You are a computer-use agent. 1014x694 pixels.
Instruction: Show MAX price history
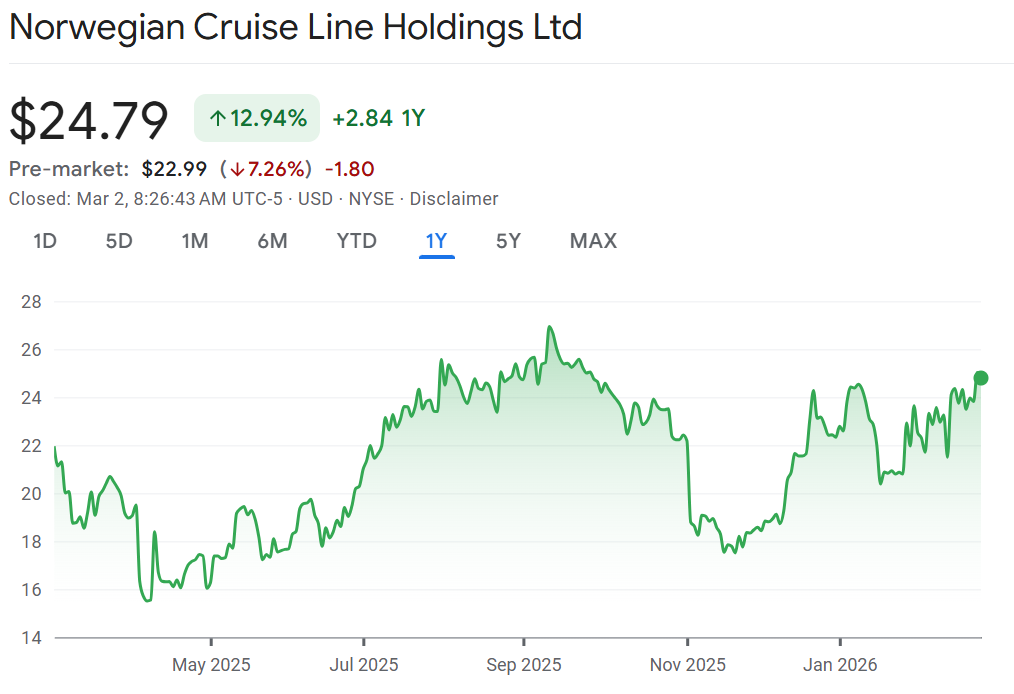[593, 241]
